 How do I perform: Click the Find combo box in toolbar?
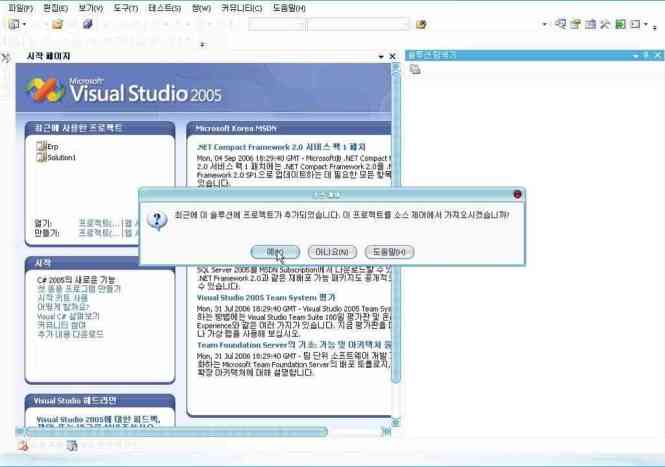tap(358, 25)
